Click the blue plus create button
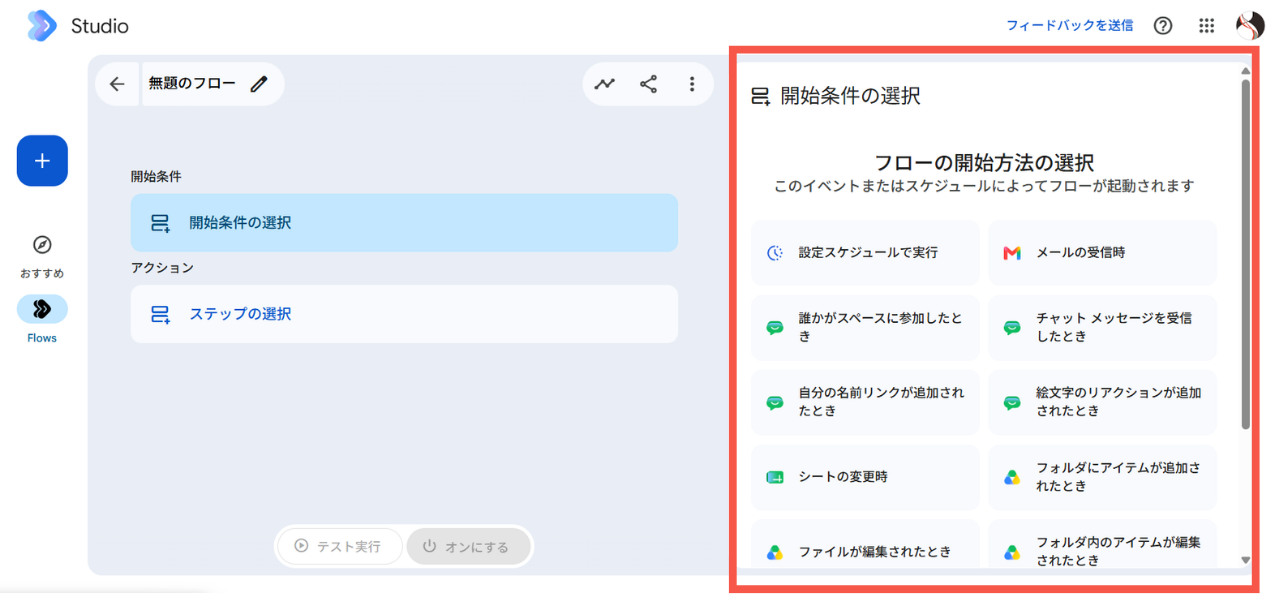This screenshot has width=1280, height=594. click(x=42, y=161)
